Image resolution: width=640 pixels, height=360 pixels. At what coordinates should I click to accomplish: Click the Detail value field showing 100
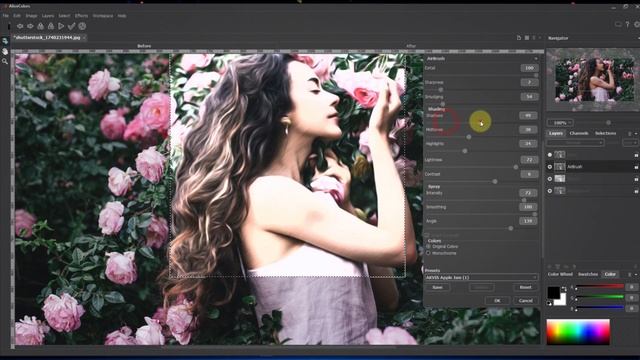pos(529,68)
